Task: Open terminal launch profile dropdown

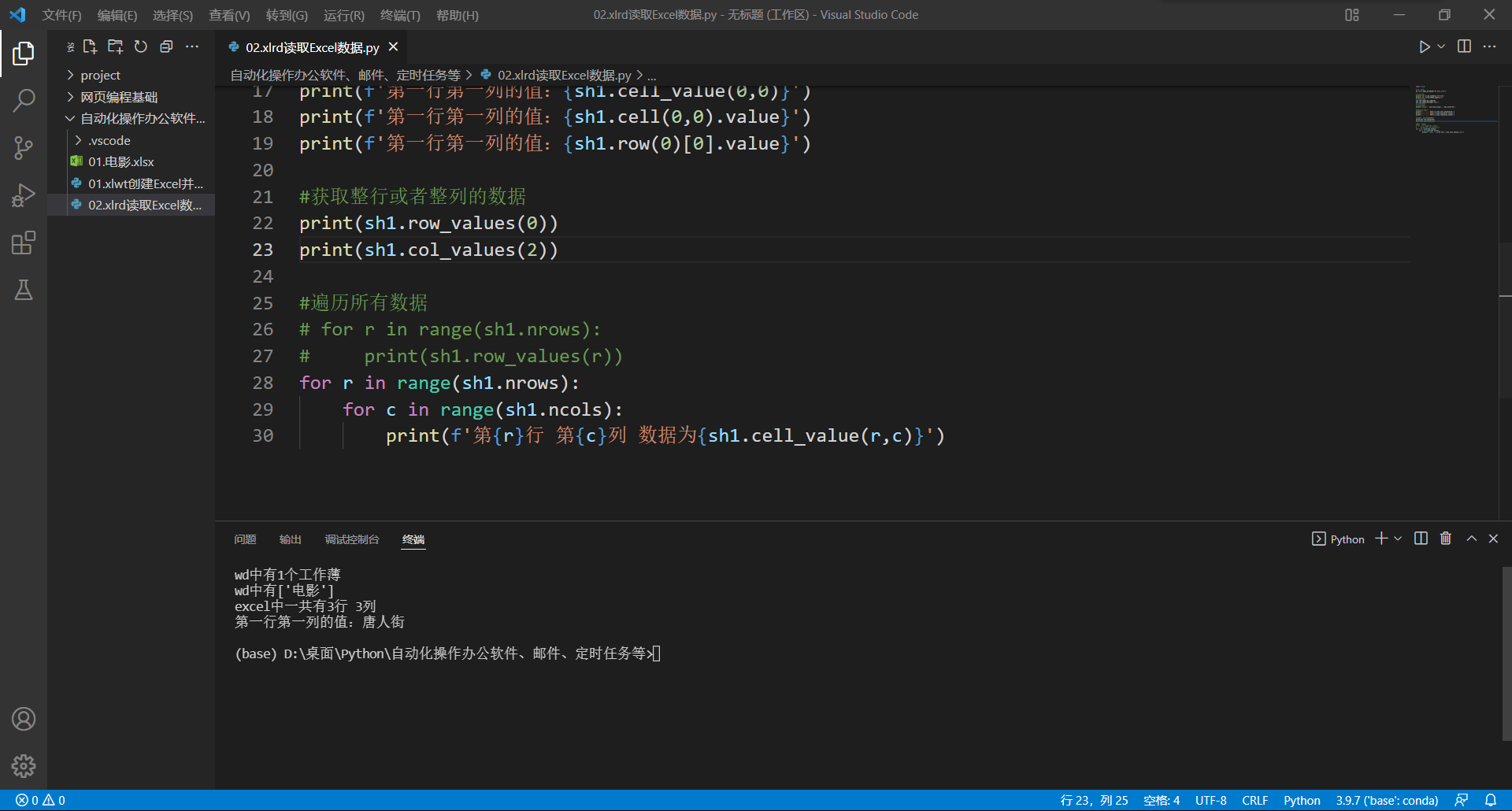Action: [1398, 539]
